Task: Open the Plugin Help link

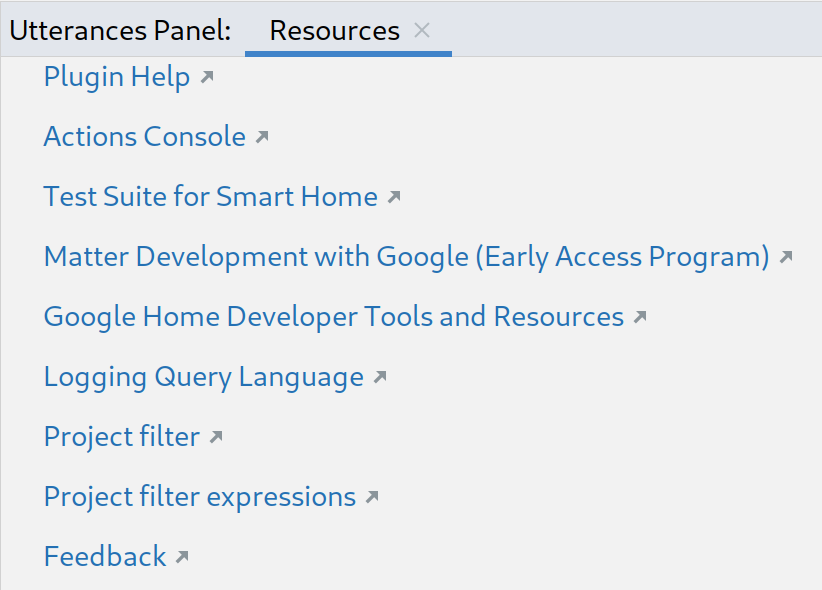Action: pyautogui.click(x=117, y=77)
